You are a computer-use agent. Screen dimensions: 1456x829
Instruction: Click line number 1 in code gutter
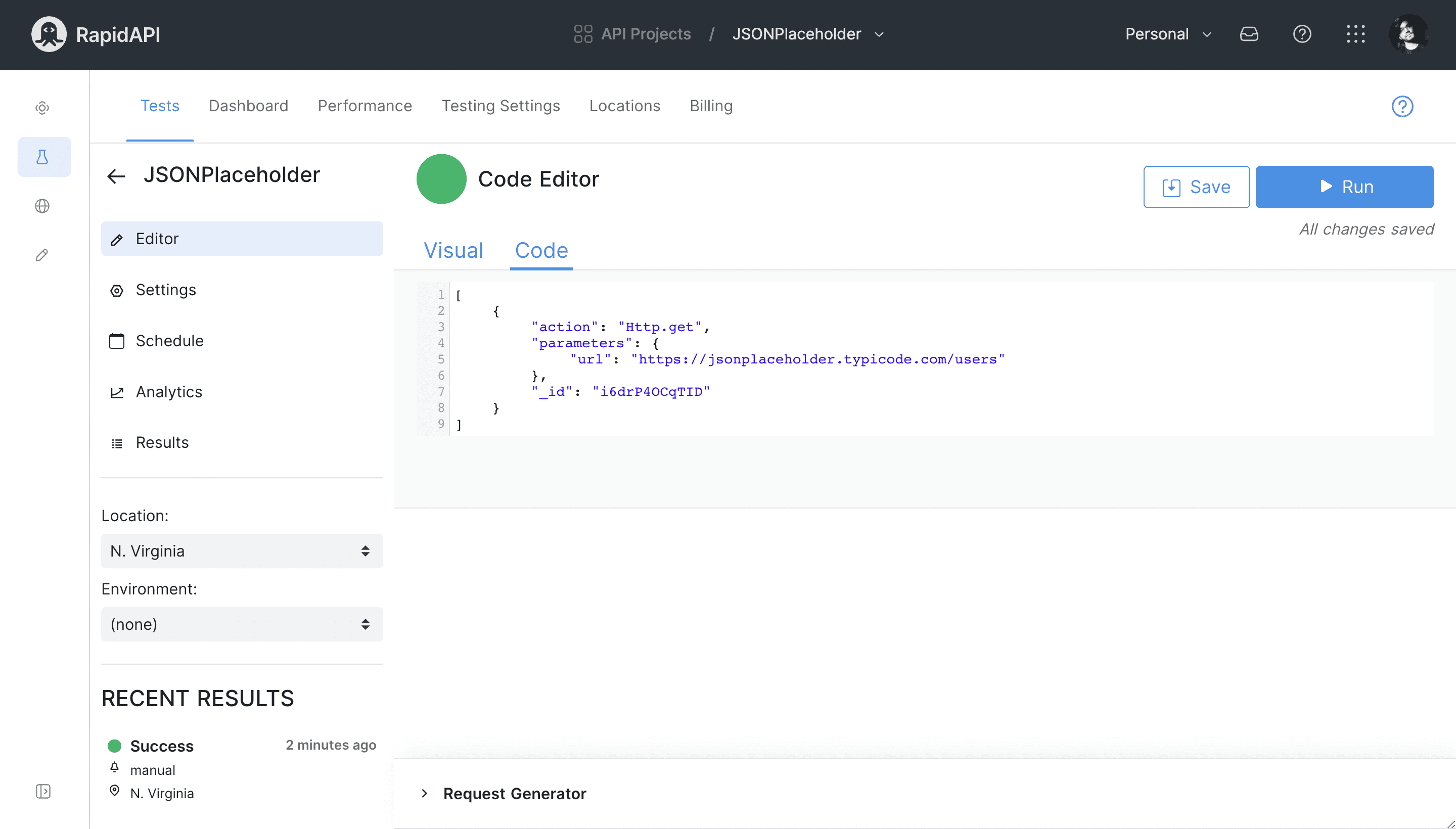(441, 294)
